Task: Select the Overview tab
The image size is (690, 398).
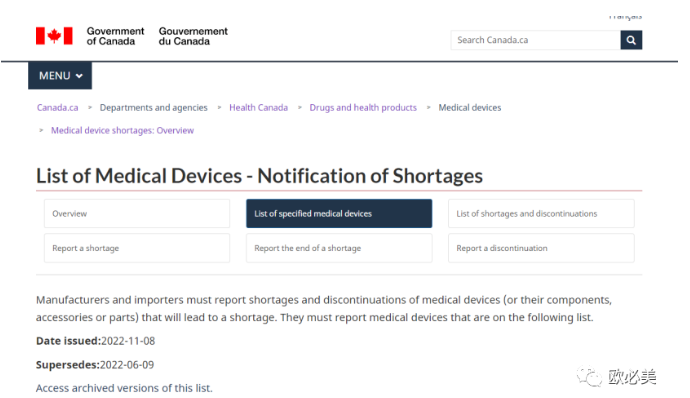Action: click(x=137, y=214)
